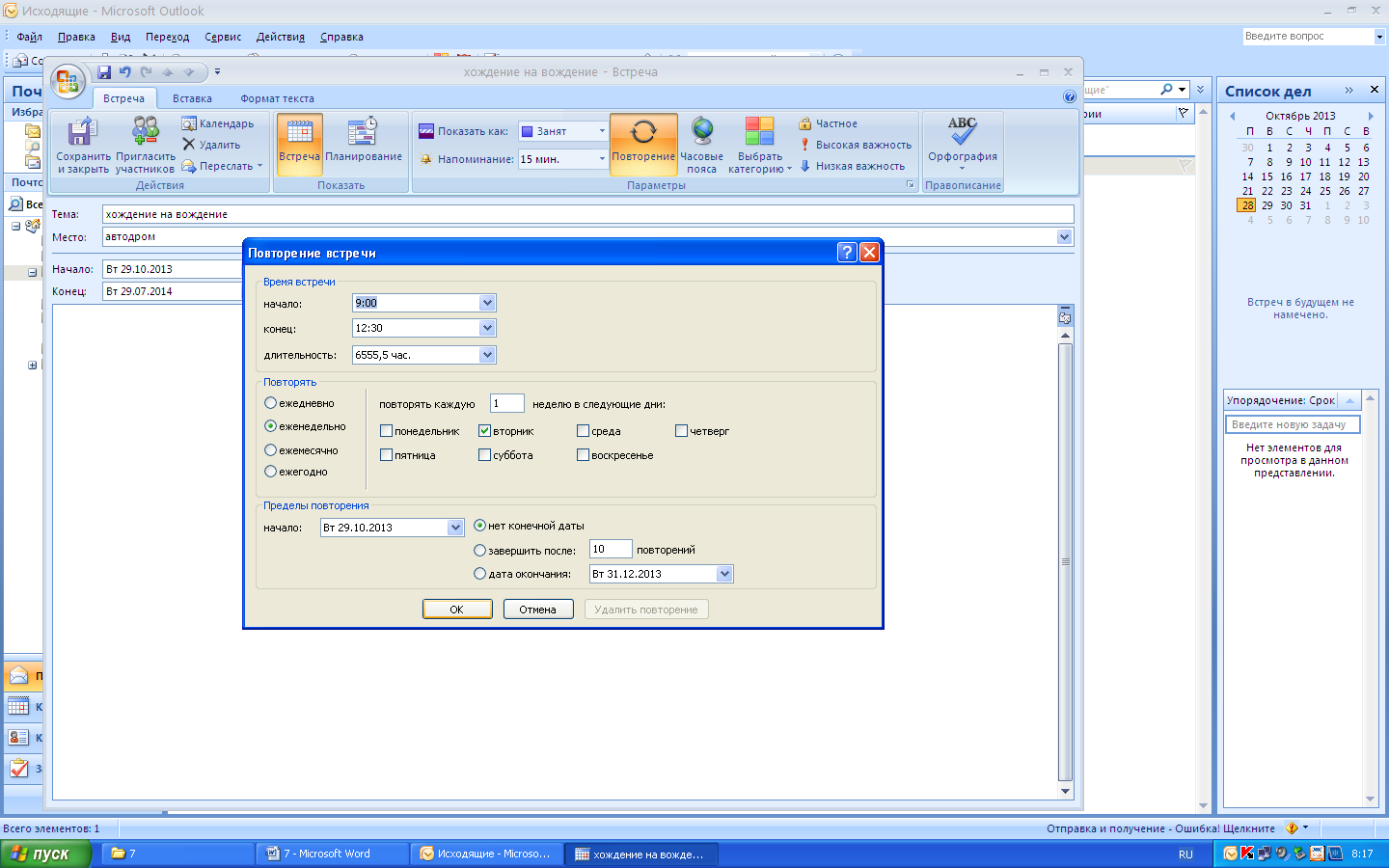Open Место location dropdown arrow

[1064, 237]
